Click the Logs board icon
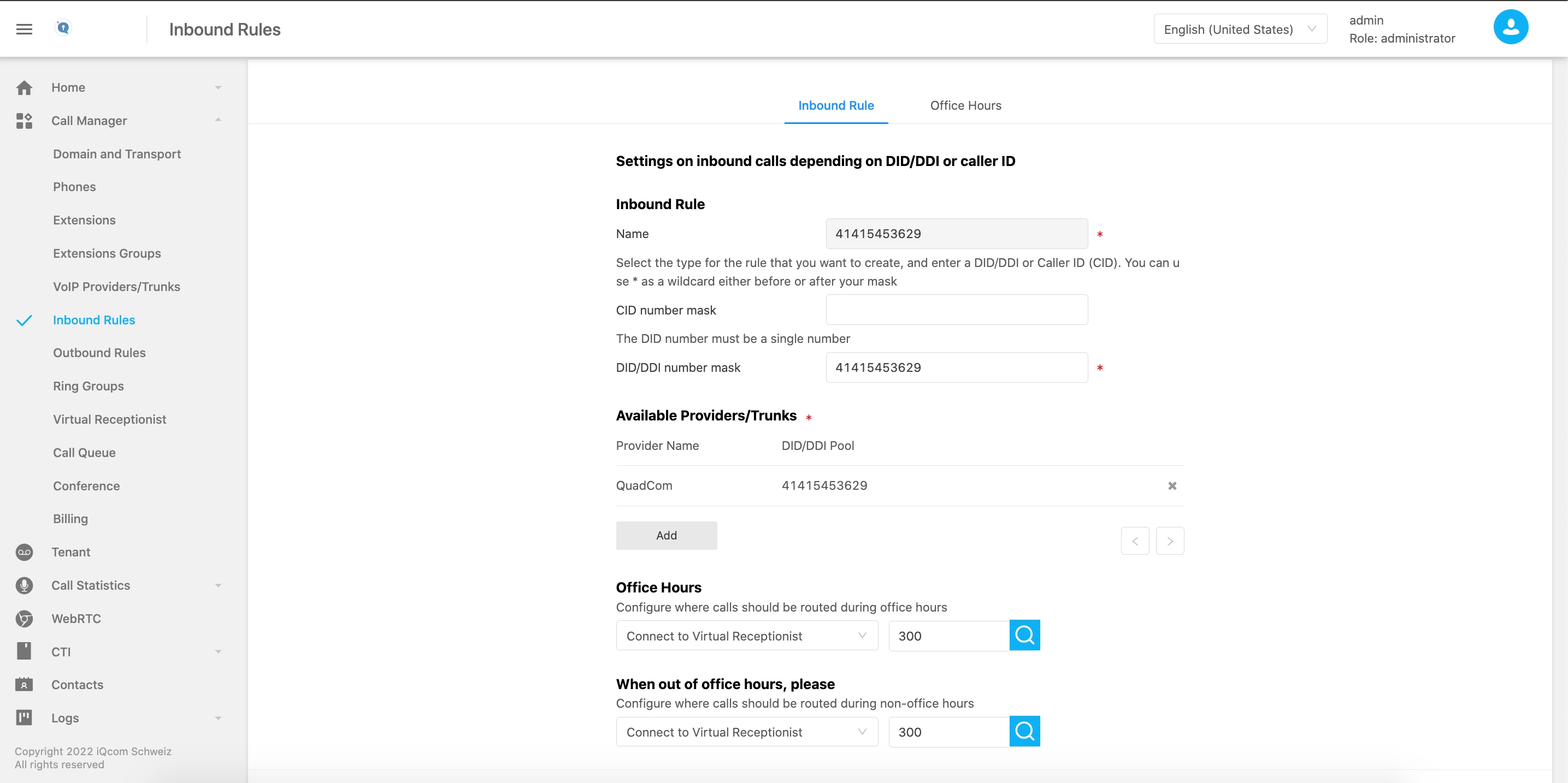The width and height of the screenshot is (1568, 783). 25,718
